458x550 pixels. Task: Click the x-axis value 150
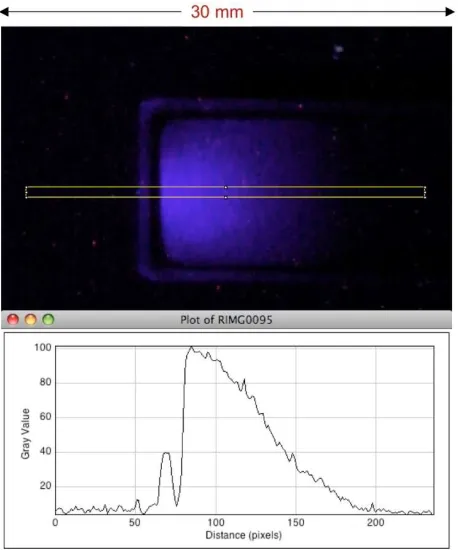click(x=296, y=523)
